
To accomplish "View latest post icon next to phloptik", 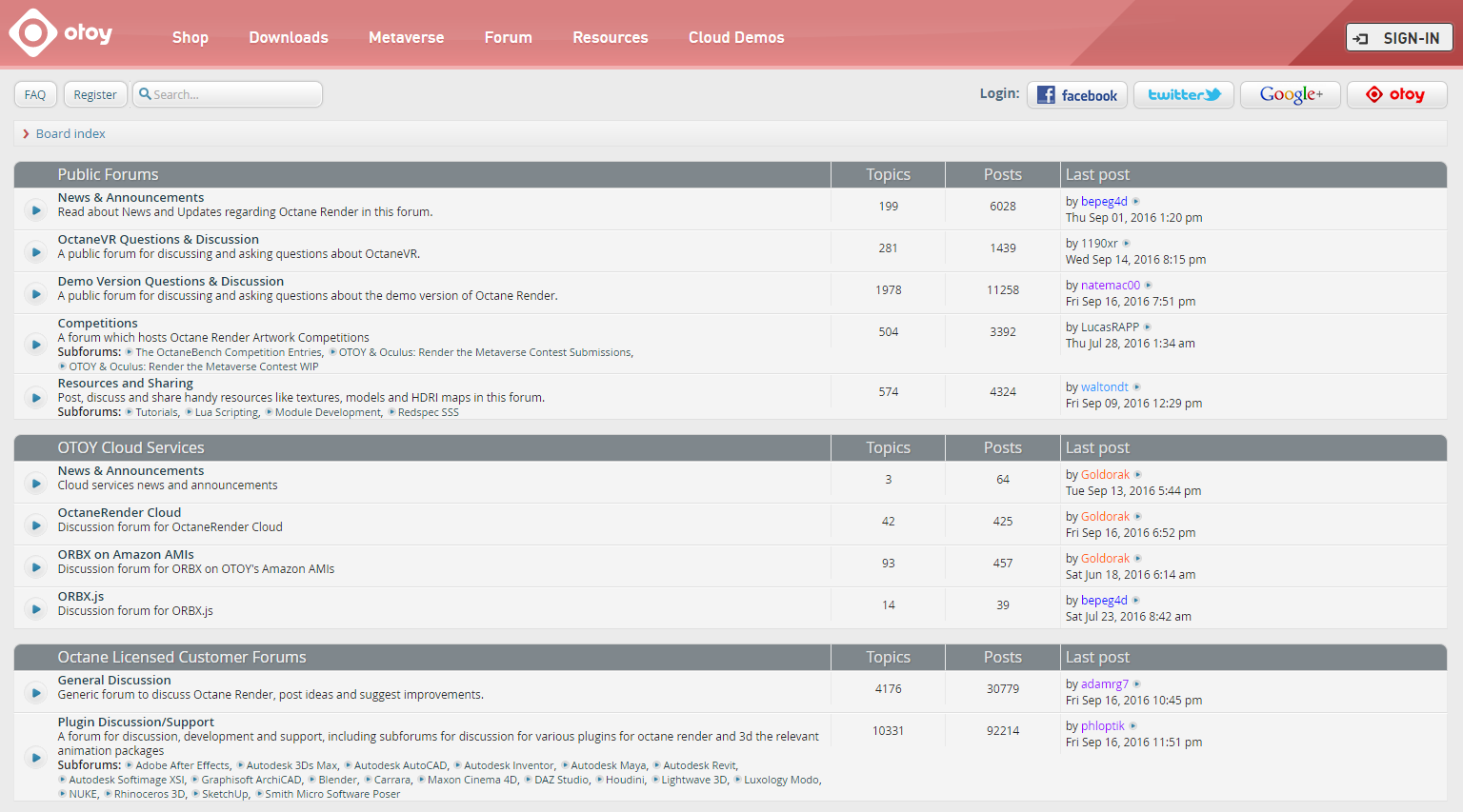I will (x=1133, y=726).
